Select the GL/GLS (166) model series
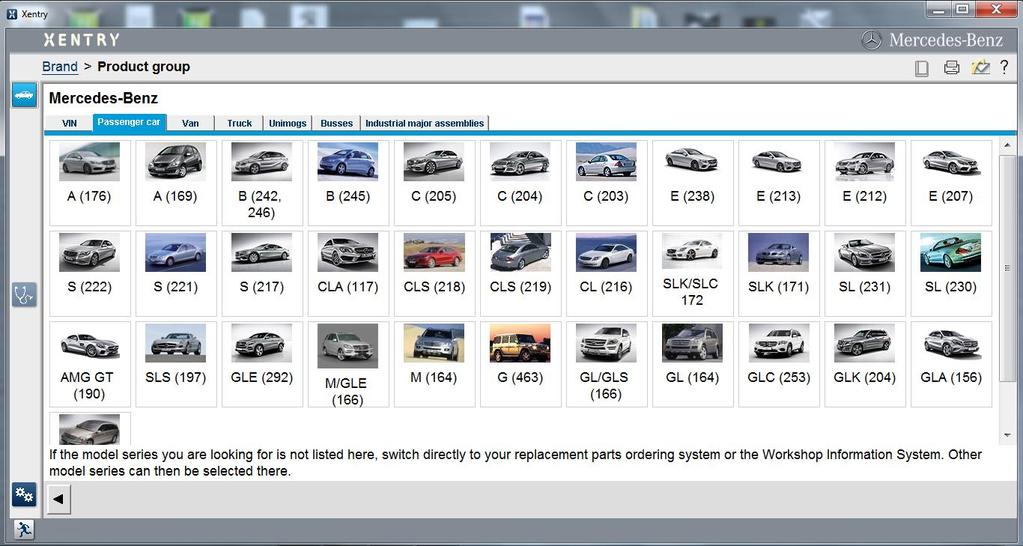The width and height of the screenshot is (1023, 546). (x=606, y=364)
